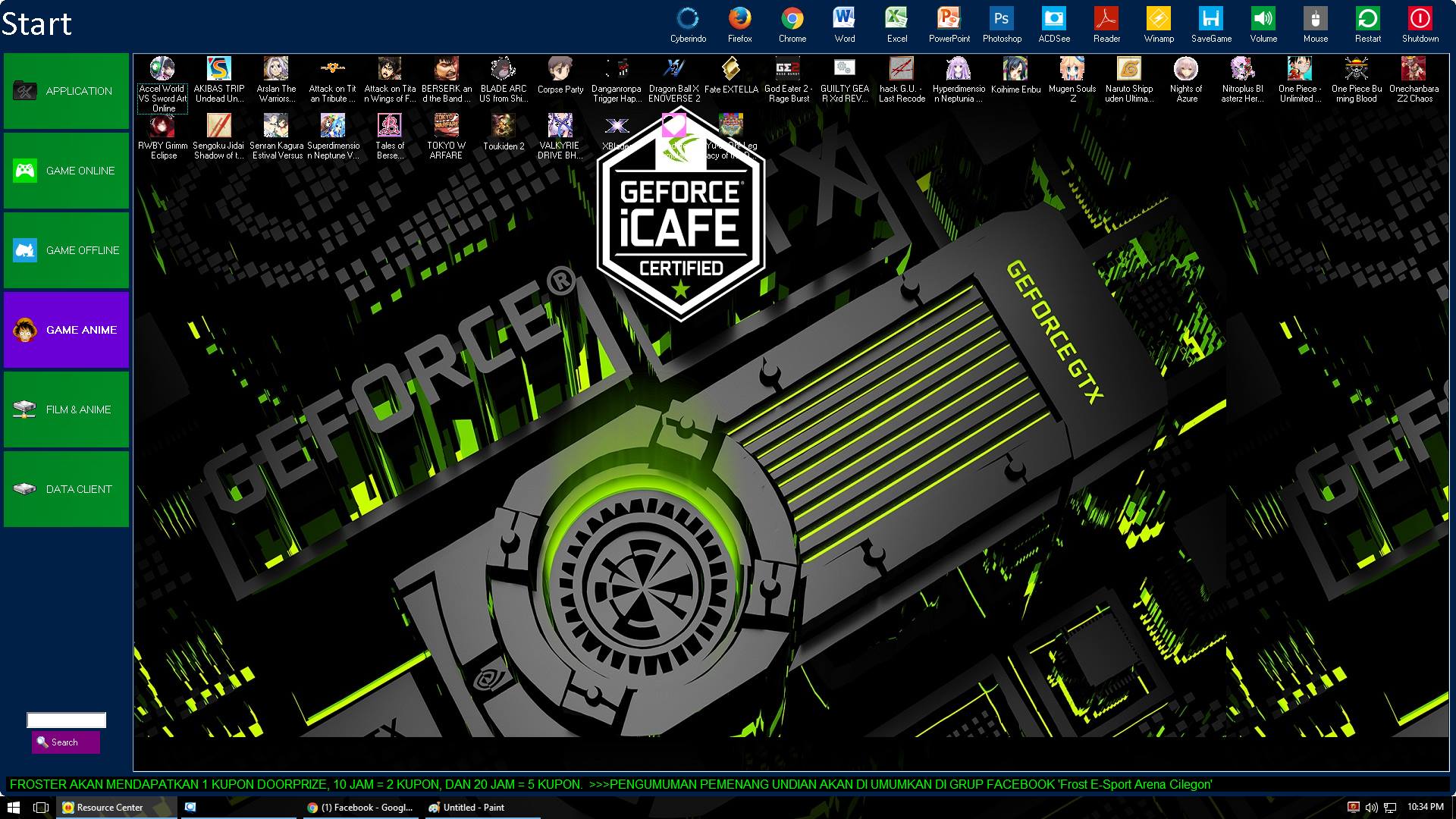Select the GUILTY GEAR Xrd game icon

(x=845, y=80)
